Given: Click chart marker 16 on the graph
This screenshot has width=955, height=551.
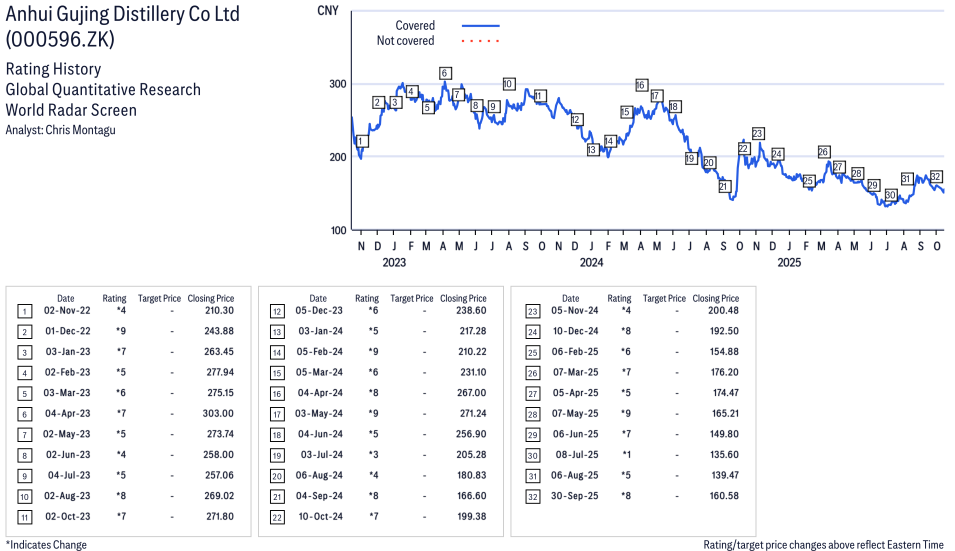Looking at the screenshot, I should (x=641, y=85).
